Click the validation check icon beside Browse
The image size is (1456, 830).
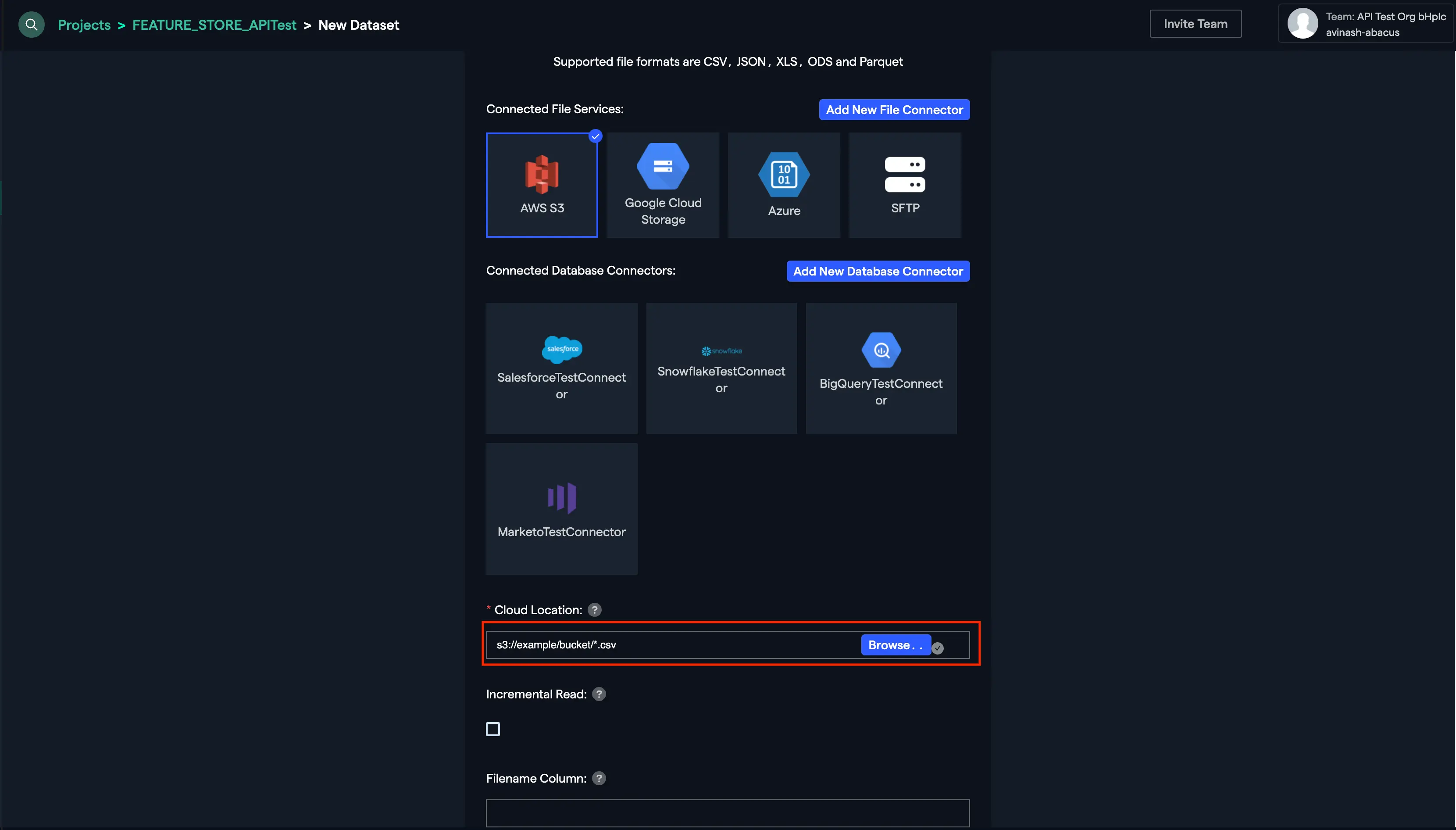tap(938, 648)
